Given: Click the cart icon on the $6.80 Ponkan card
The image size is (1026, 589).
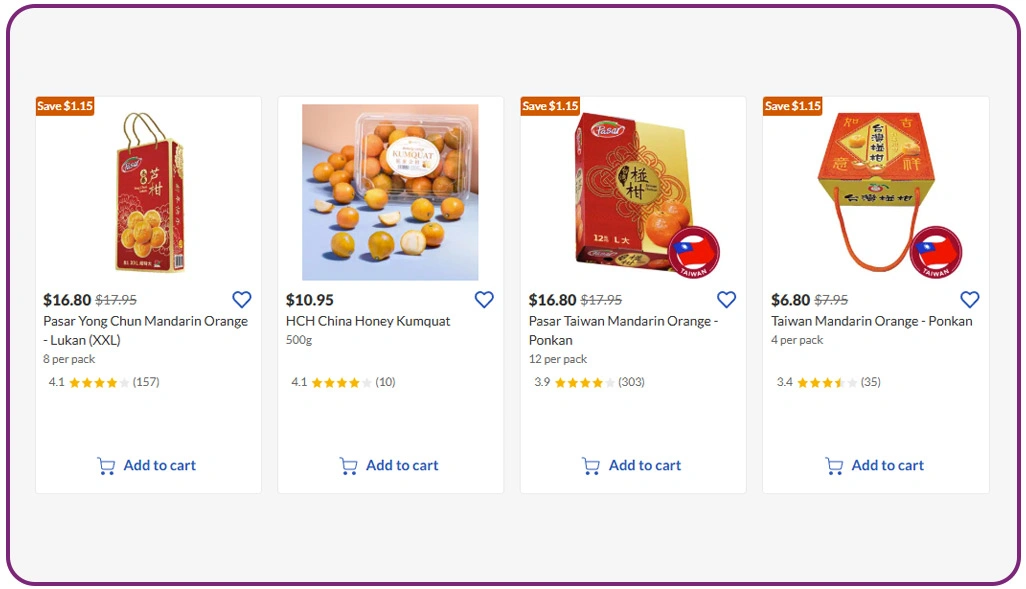Looking at the screenshot, I should point(834,465).
